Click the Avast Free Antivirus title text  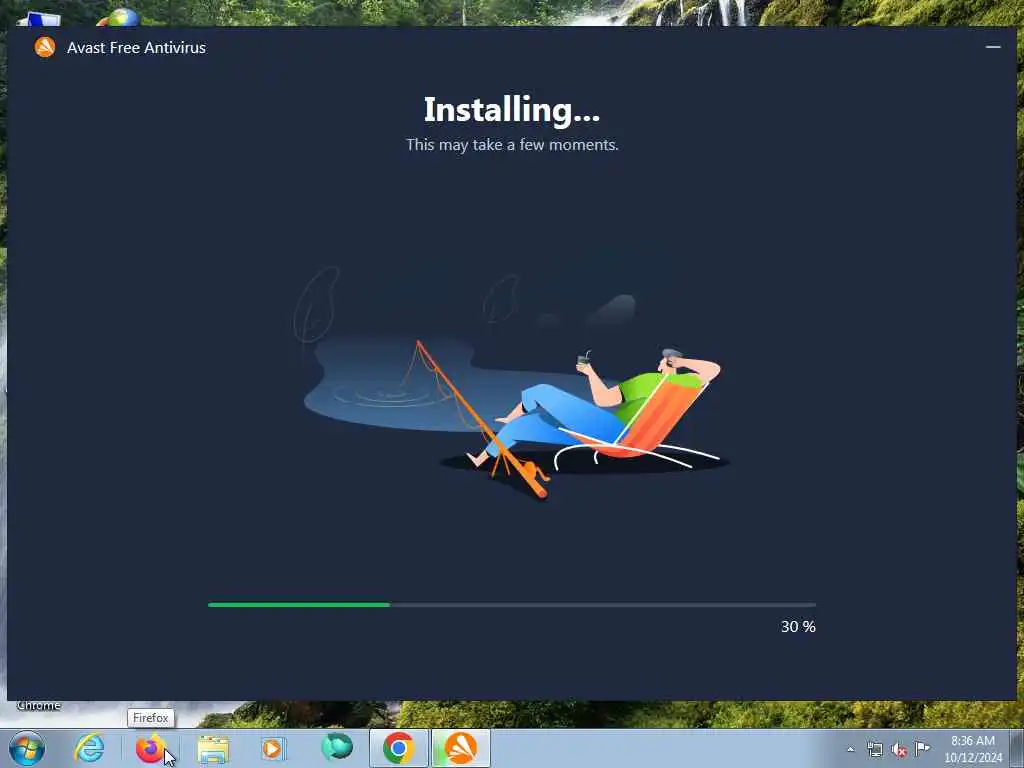pyautogui.click(x=136, y=48)
